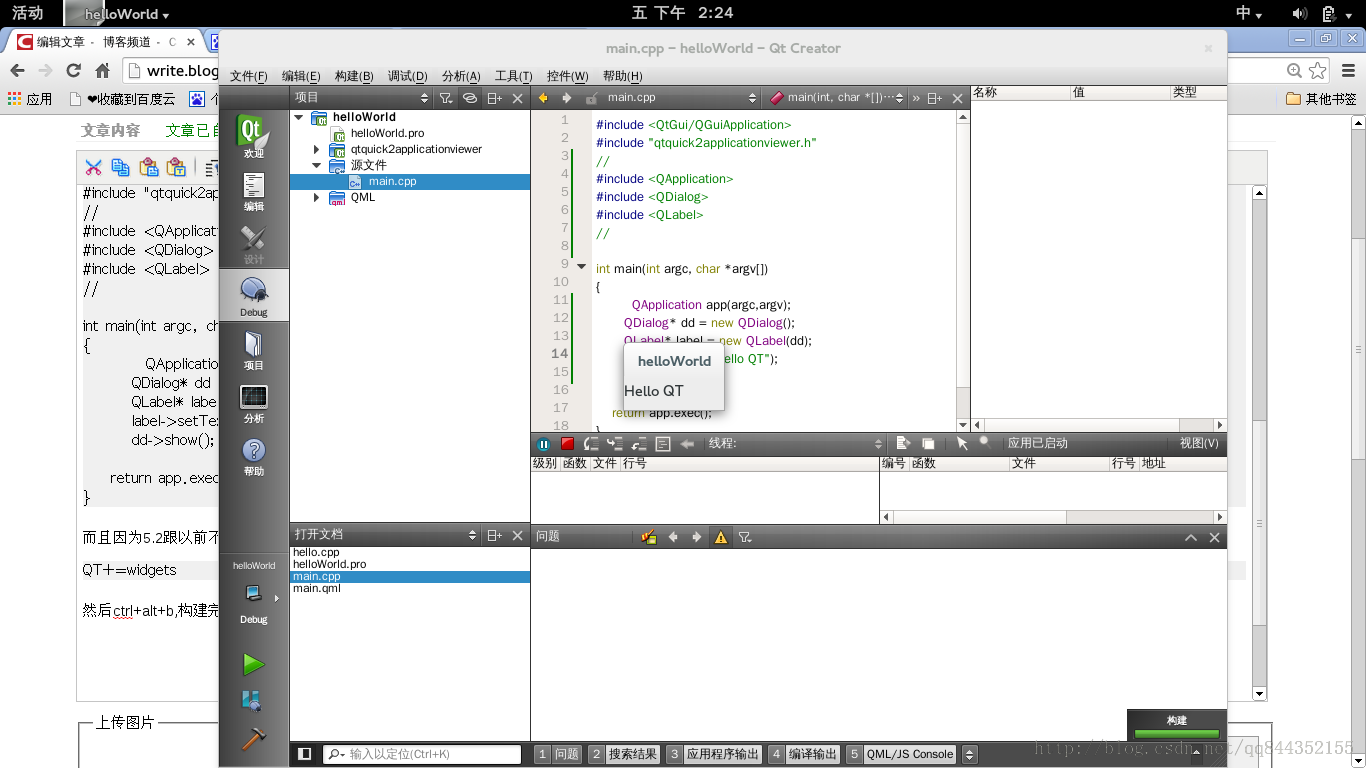
Task: Collapse the helloWorld project tree node
Action: [x=298, y=117]
